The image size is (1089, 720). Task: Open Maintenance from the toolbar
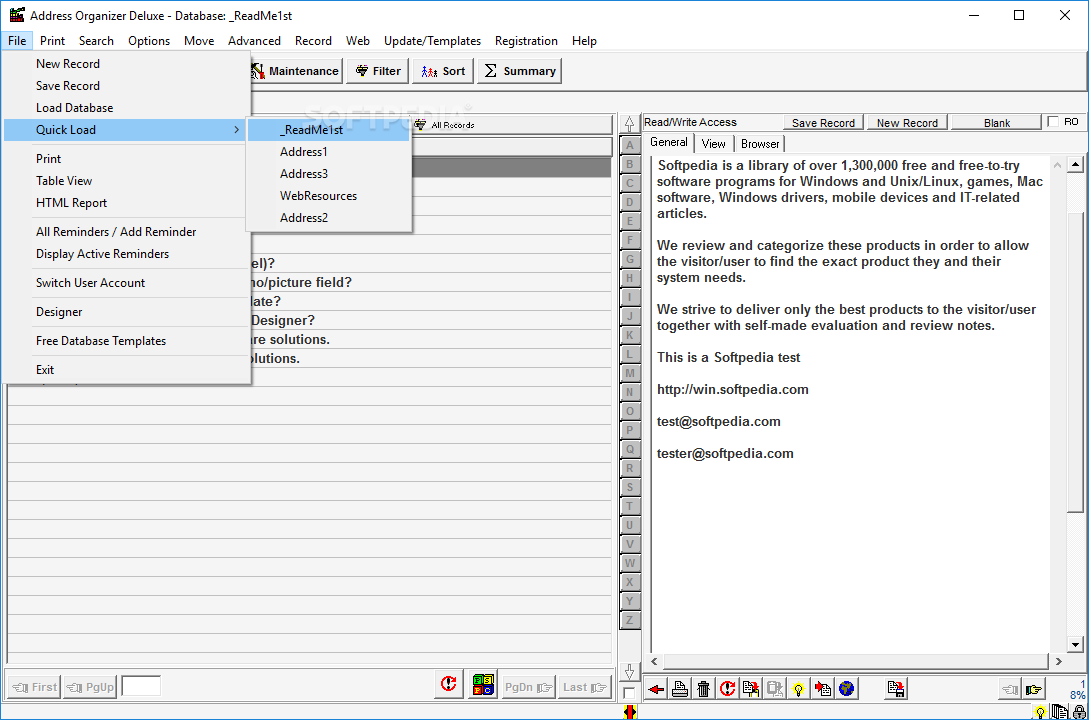point(296,71)
